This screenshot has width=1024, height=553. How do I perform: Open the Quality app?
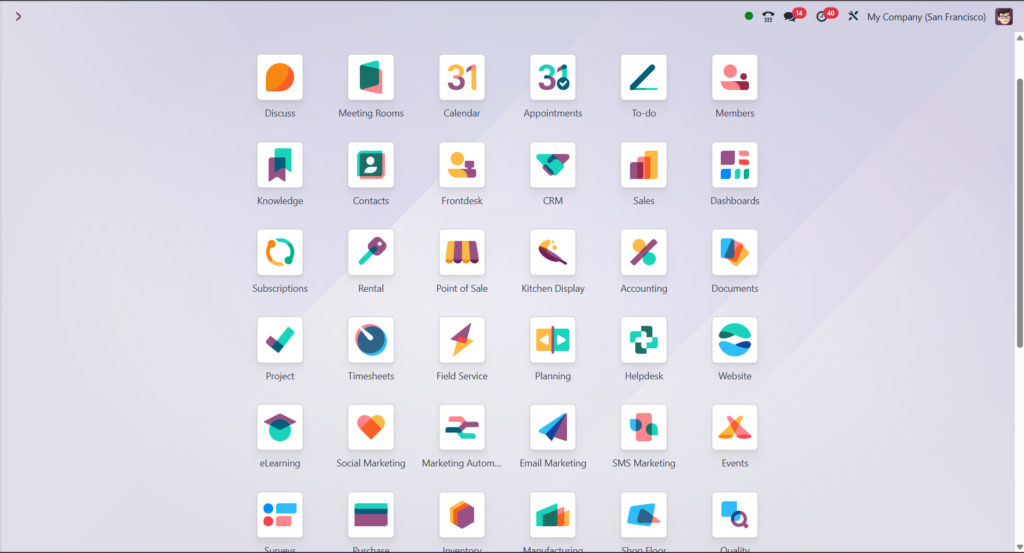[735, 515]
